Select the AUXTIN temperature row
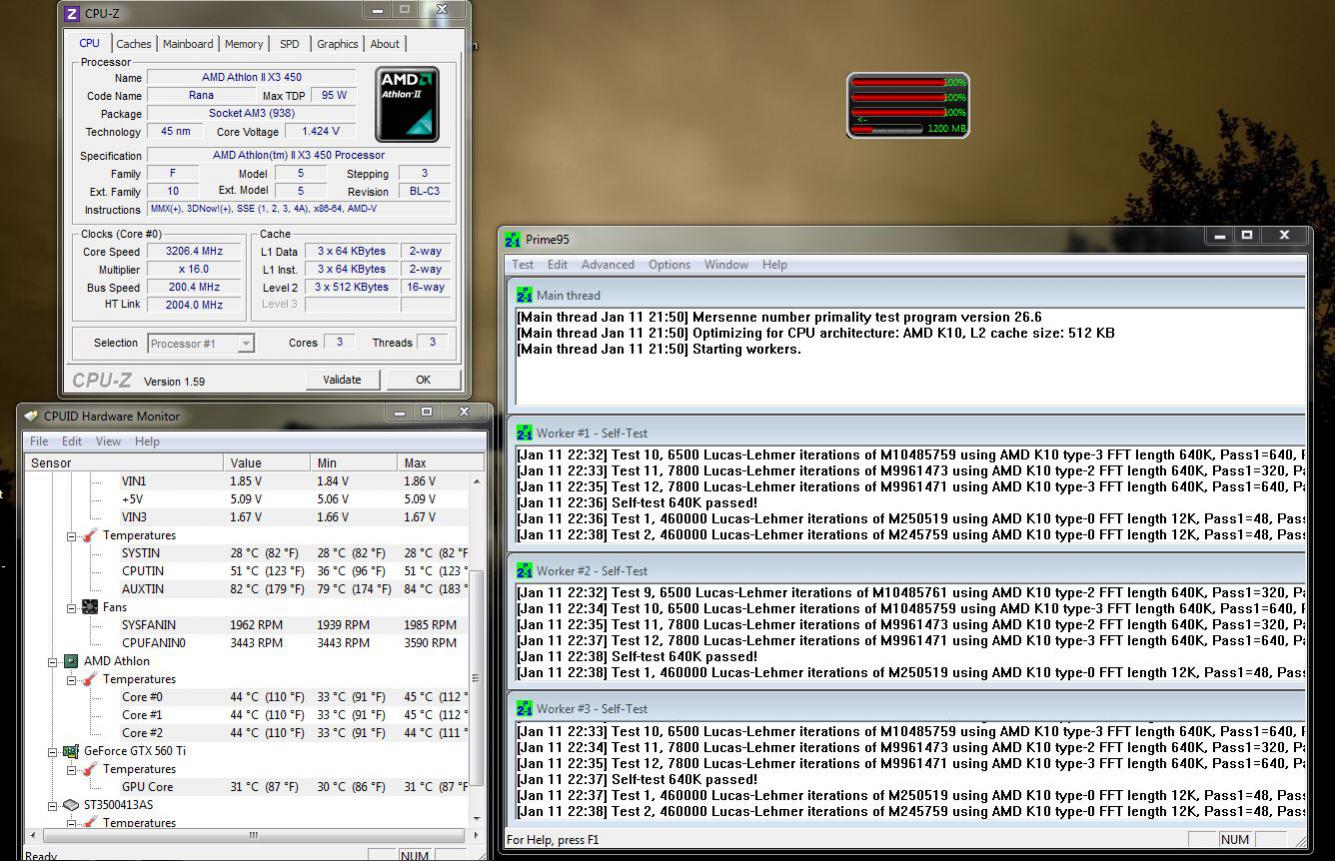Viewport: 1335px width, 861px height. pyautogui.click(x=246, y=589)
